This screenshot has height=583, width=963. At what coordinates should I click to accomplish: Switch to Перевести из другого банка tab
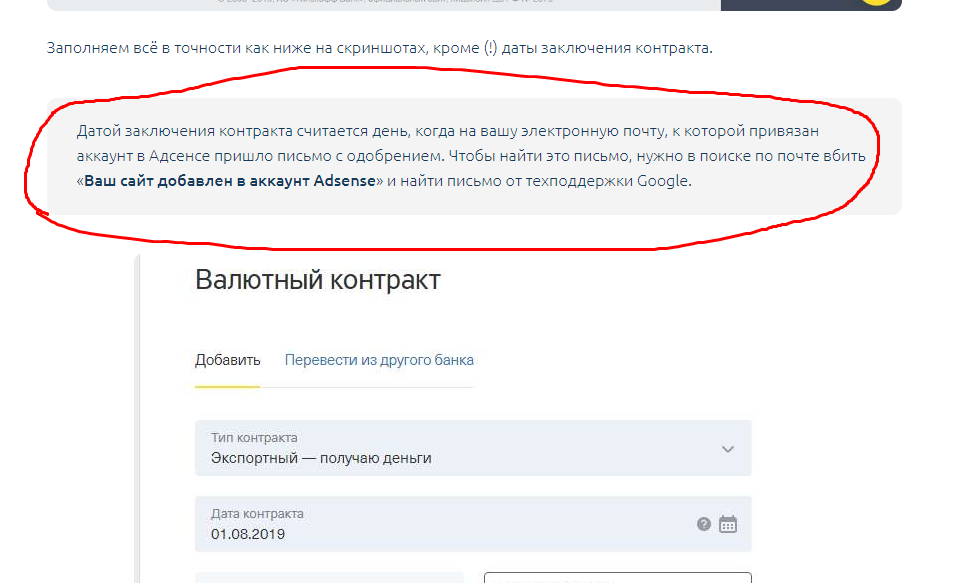(379, 360)
